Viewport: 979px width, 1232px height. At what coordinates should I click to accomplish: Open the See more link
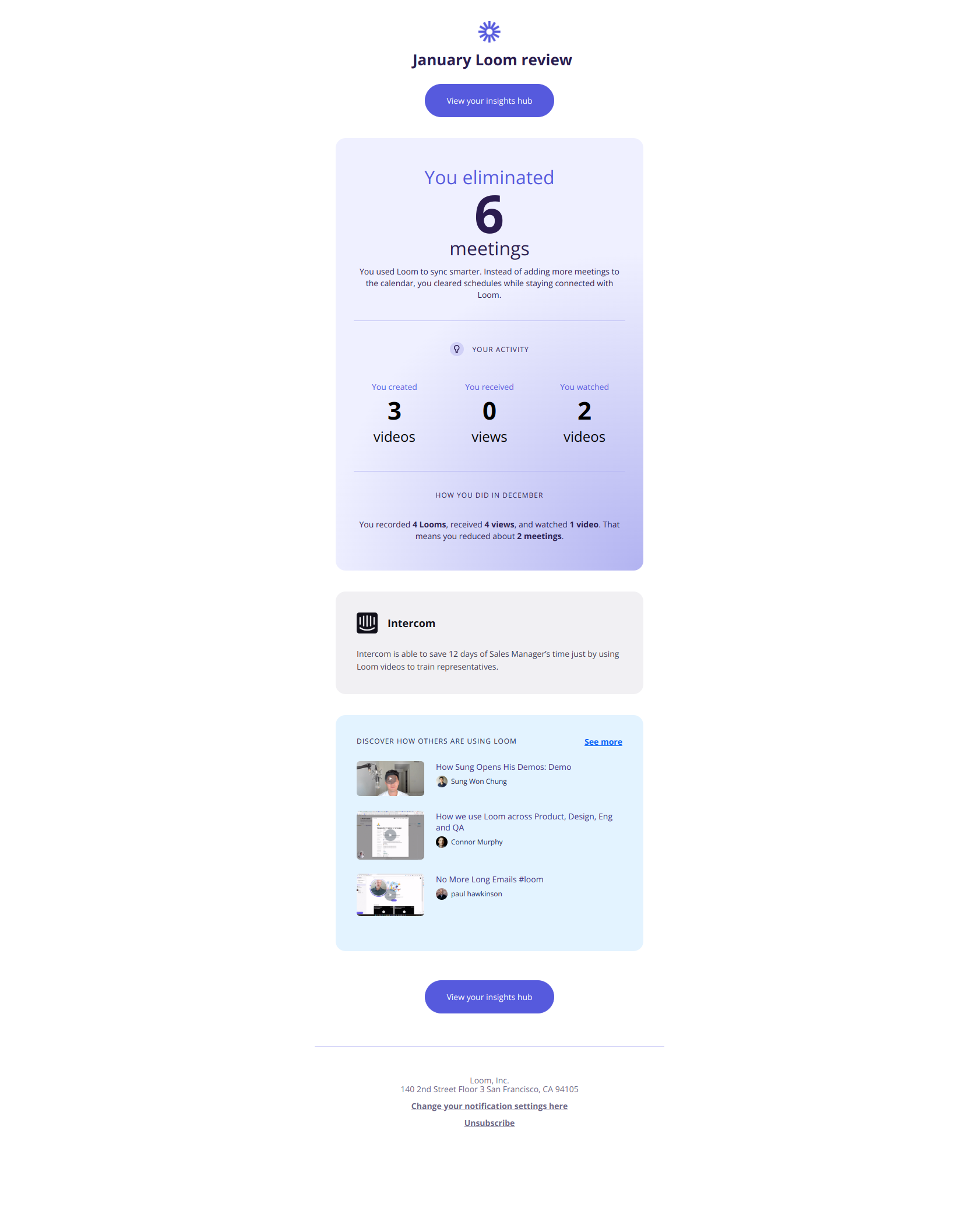coord(603,742)
